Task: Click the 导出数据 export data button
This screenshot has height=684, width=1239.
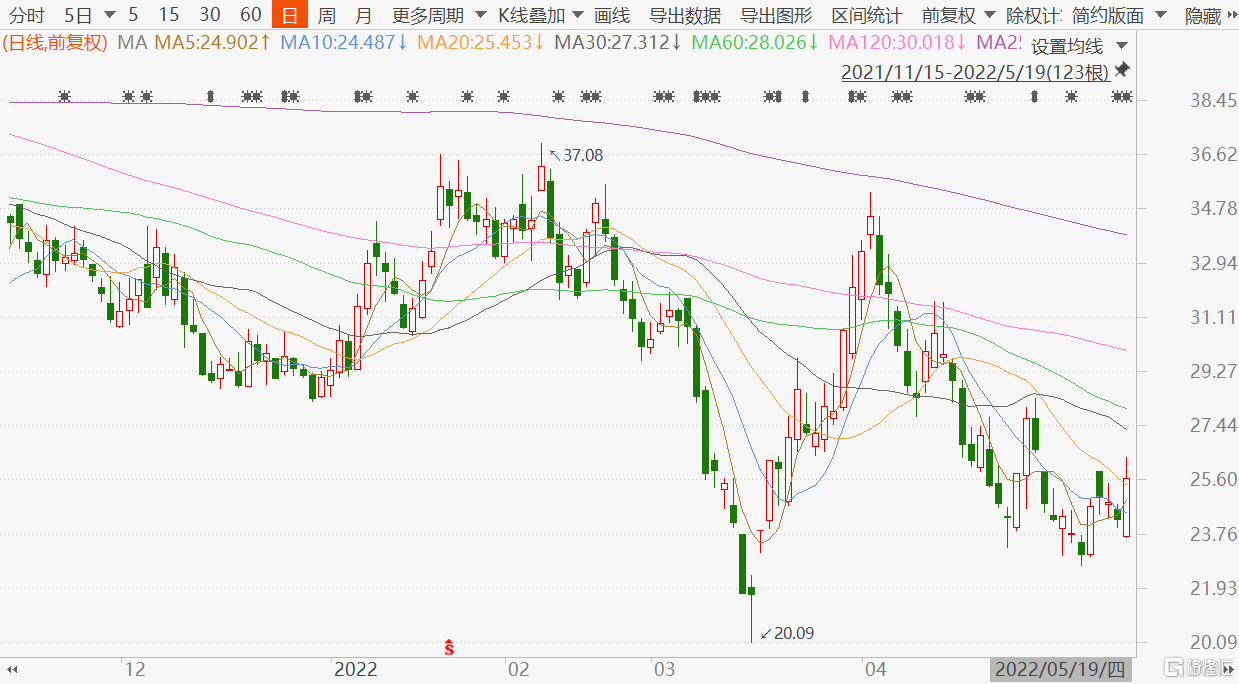Action: coord(685,15)
